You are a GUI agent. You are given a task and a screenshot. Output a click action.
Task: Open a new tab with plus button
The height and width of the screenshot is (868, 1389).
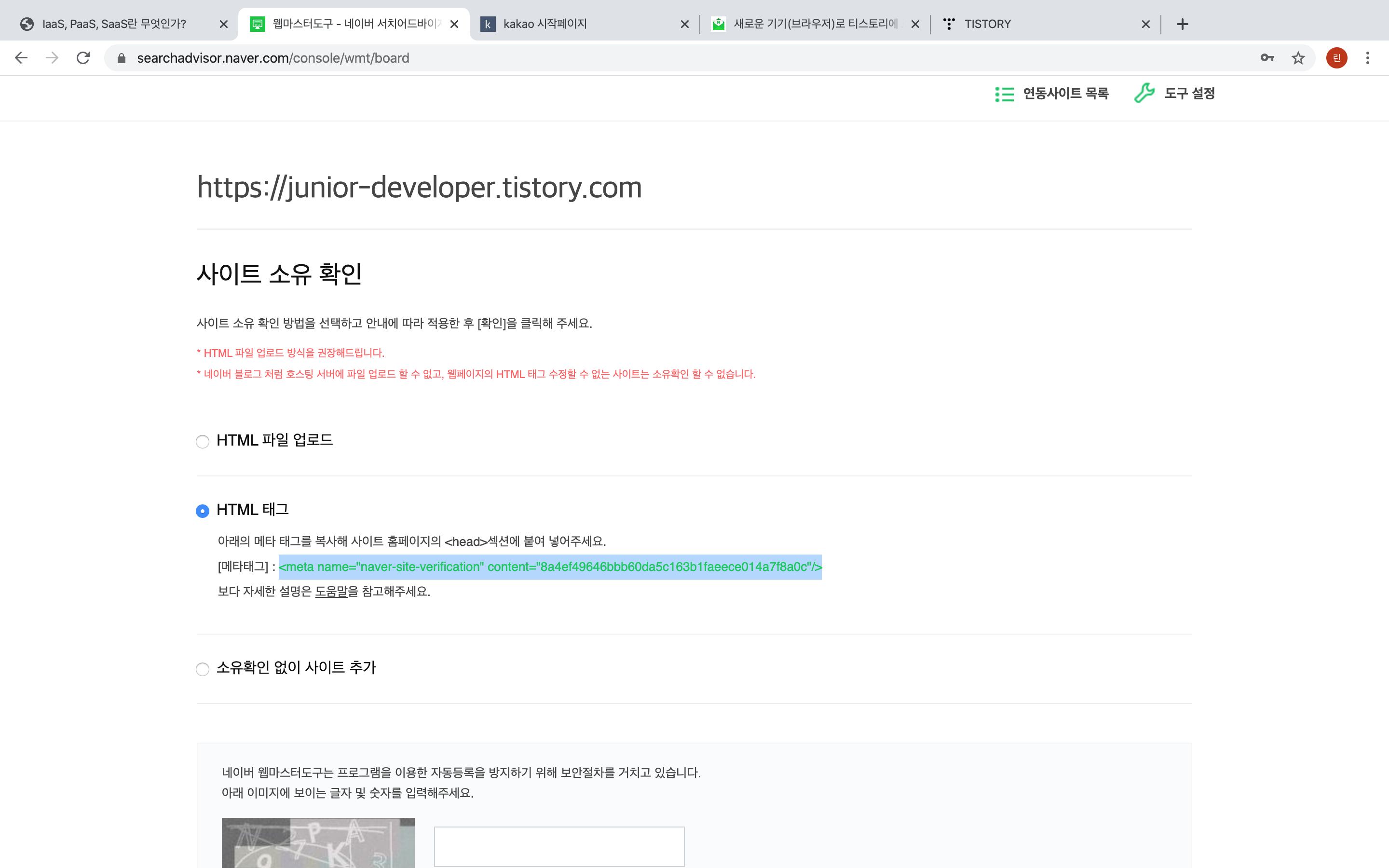(1182, 24)
